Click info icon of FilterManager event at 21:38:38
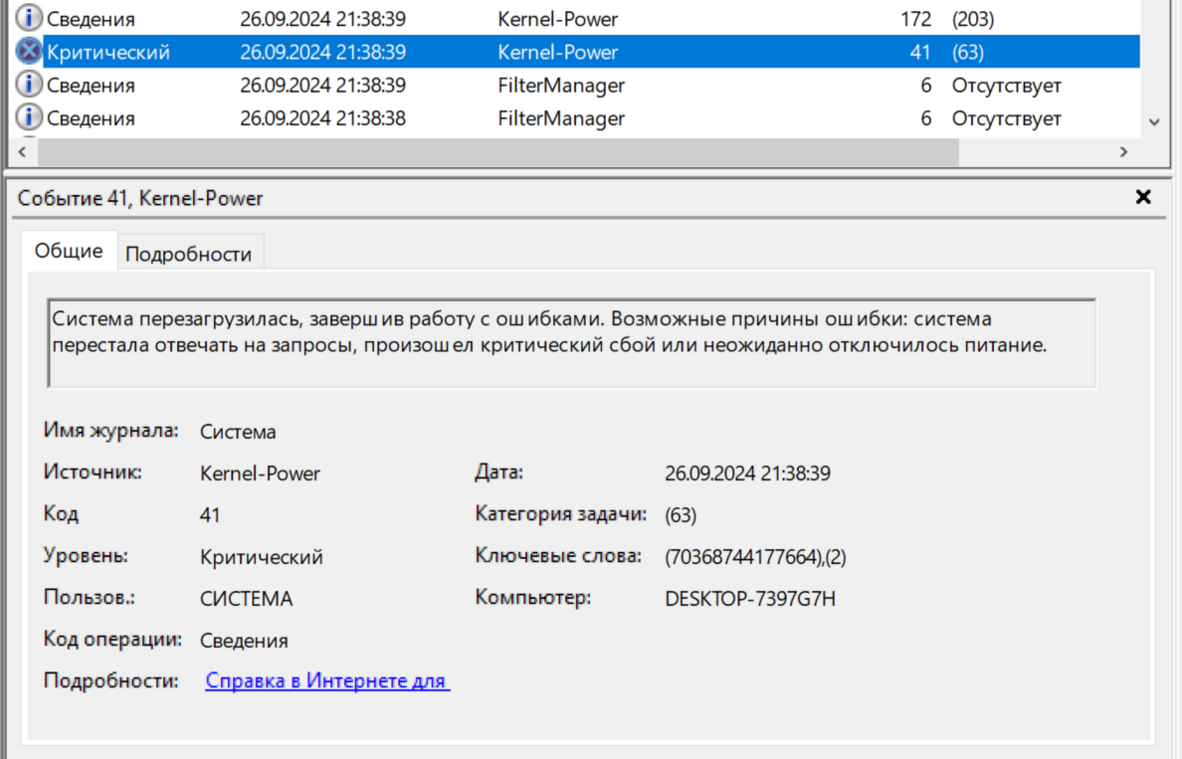Image resolution: width=1182 pixels, height=759 pixels. [x=30, y=118]
